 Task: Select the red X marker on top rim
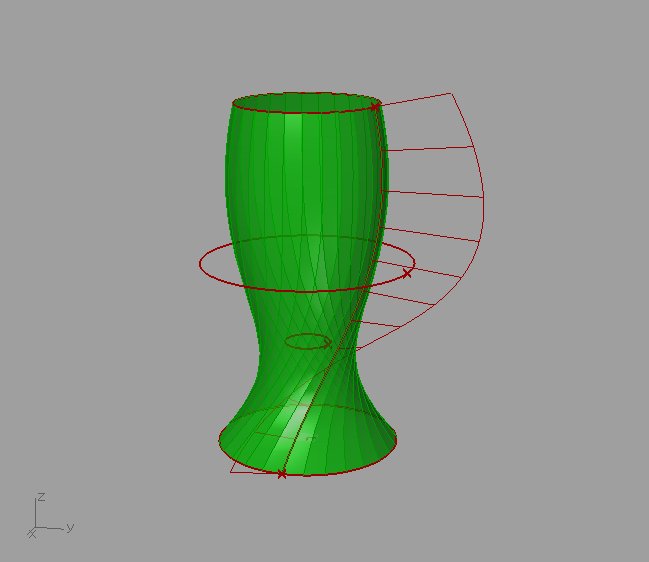[375, 106]
